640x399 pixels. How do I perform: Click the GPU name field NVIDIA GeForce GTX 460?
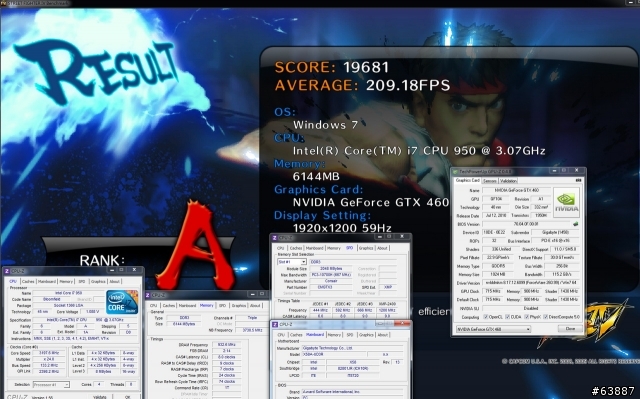coord(516,190)
